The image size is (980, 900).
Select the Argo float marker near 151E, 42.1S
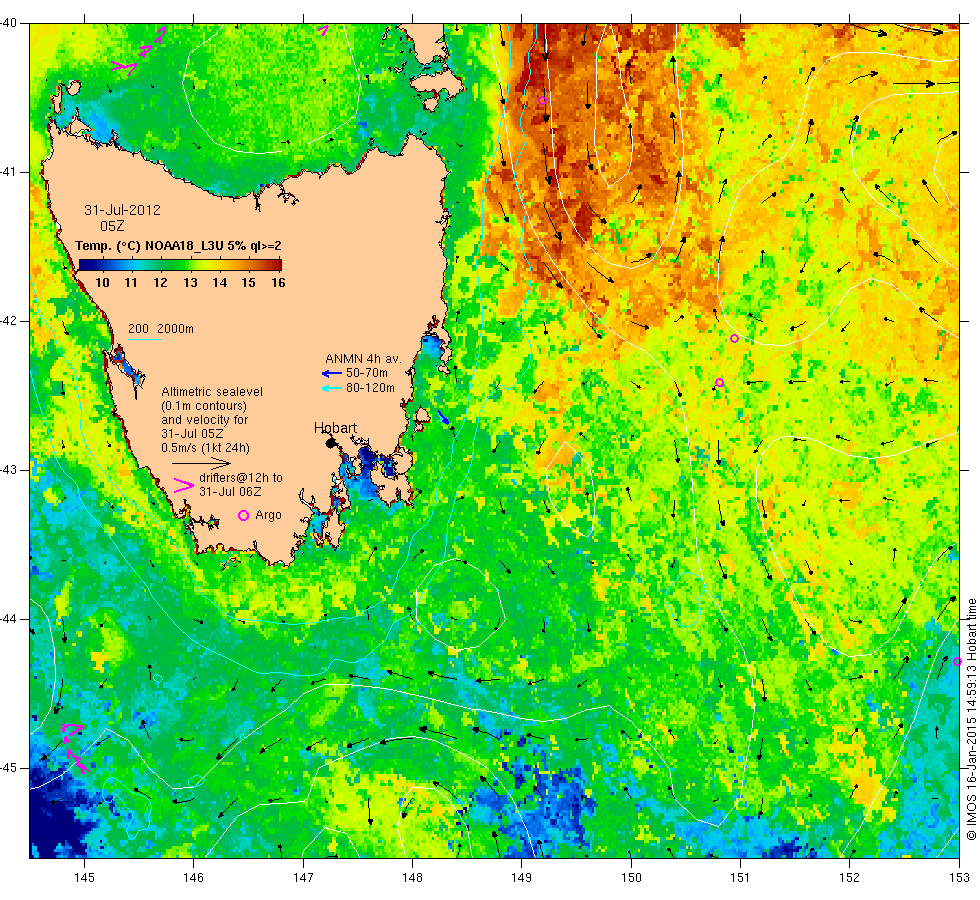pos(734,339)
